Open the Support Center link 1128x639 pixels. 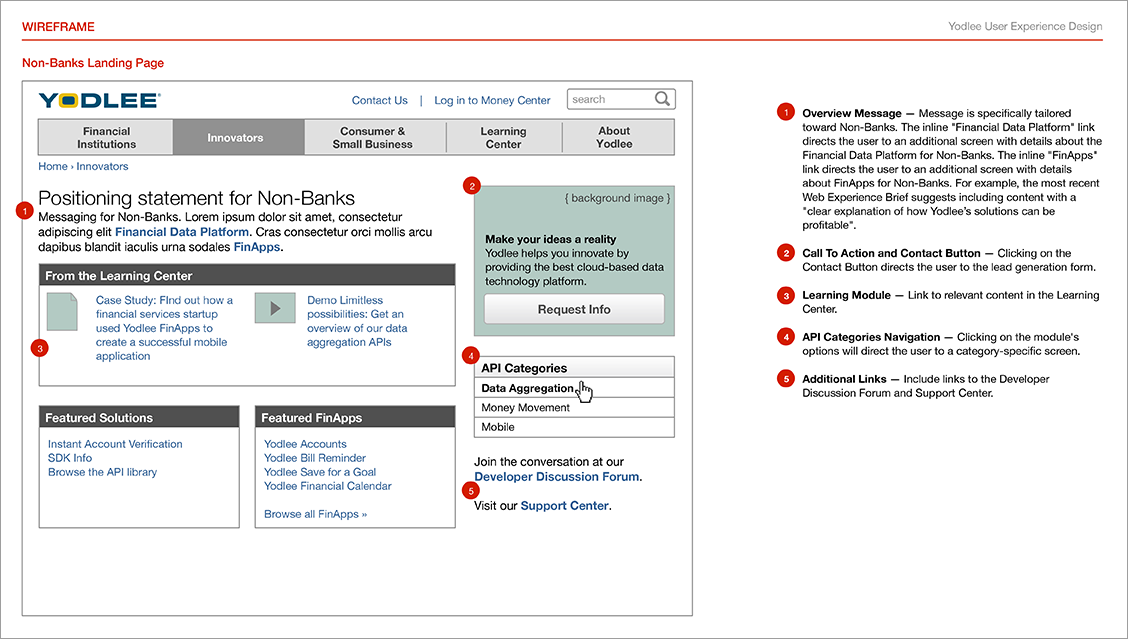click(565, 506)
